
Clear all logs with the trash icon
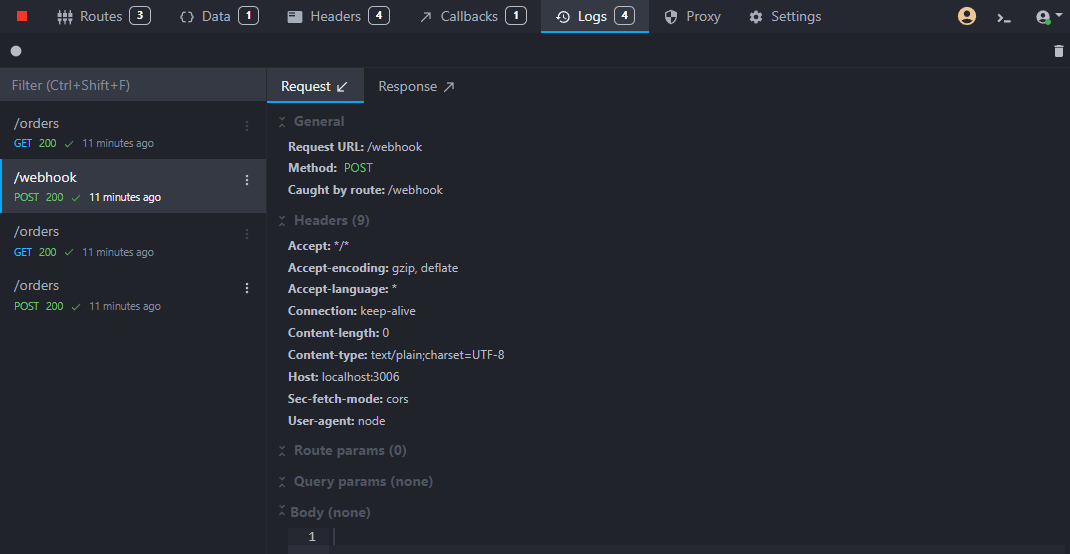[1059, 51]
